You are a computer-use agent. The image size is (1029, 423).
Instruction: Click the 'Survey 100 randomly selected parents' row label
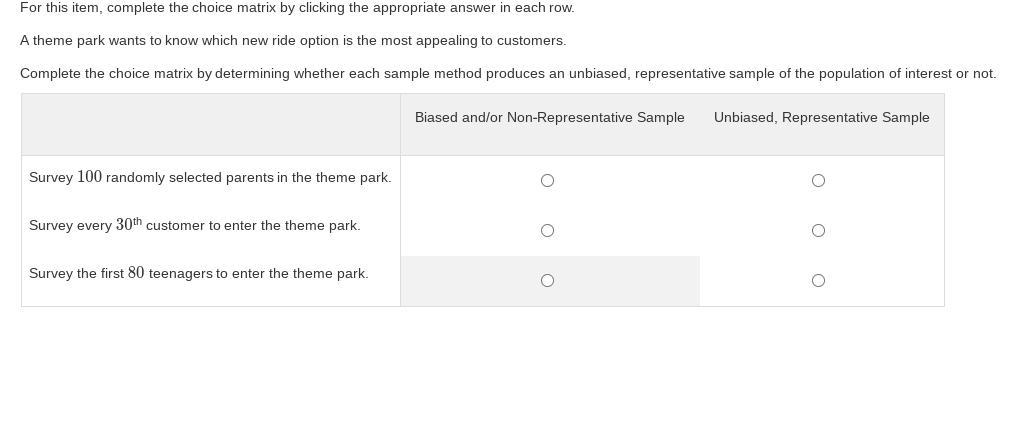(x=210, y=178)
